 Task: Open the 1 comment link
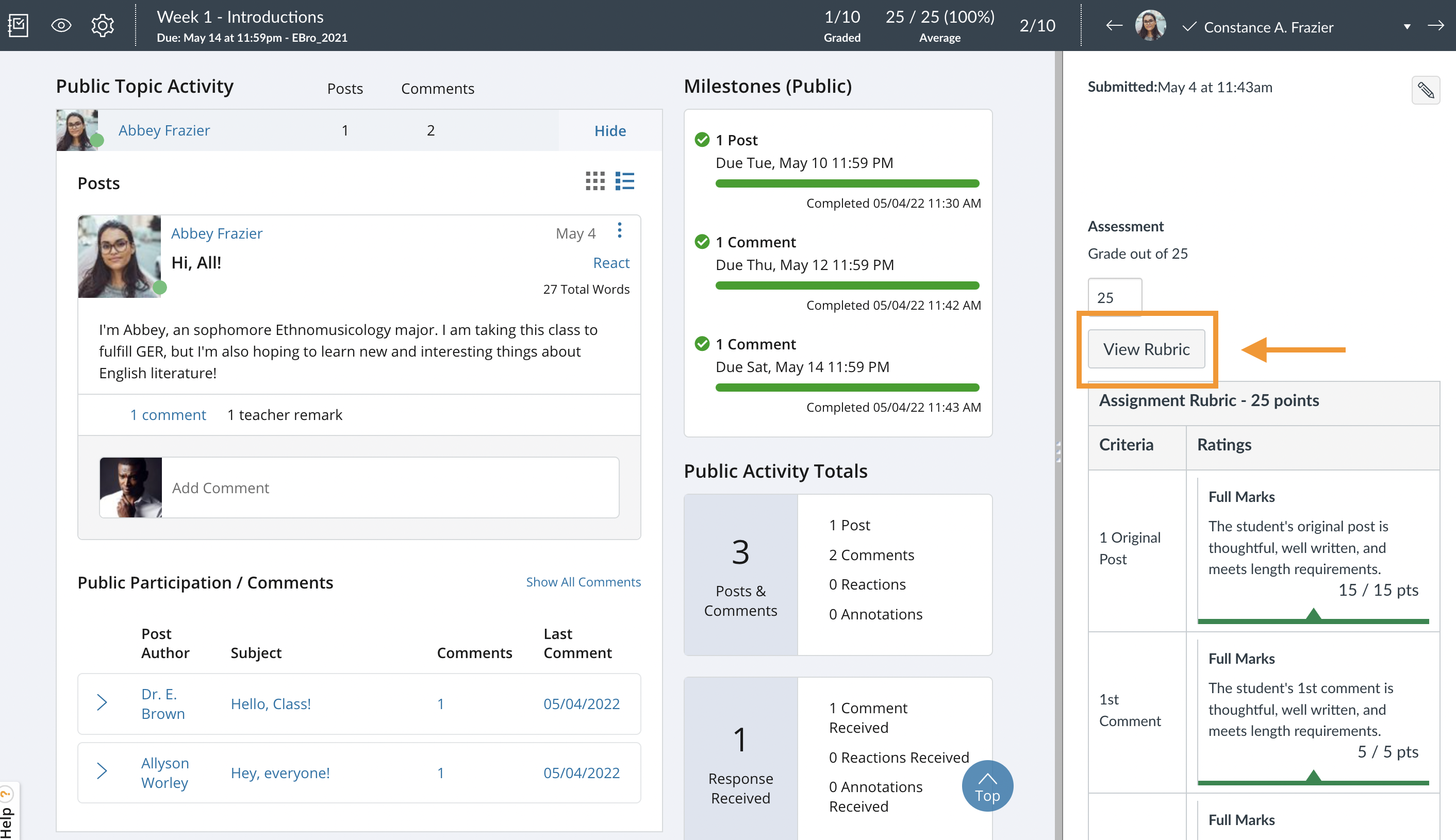click(x=168, y=415)
